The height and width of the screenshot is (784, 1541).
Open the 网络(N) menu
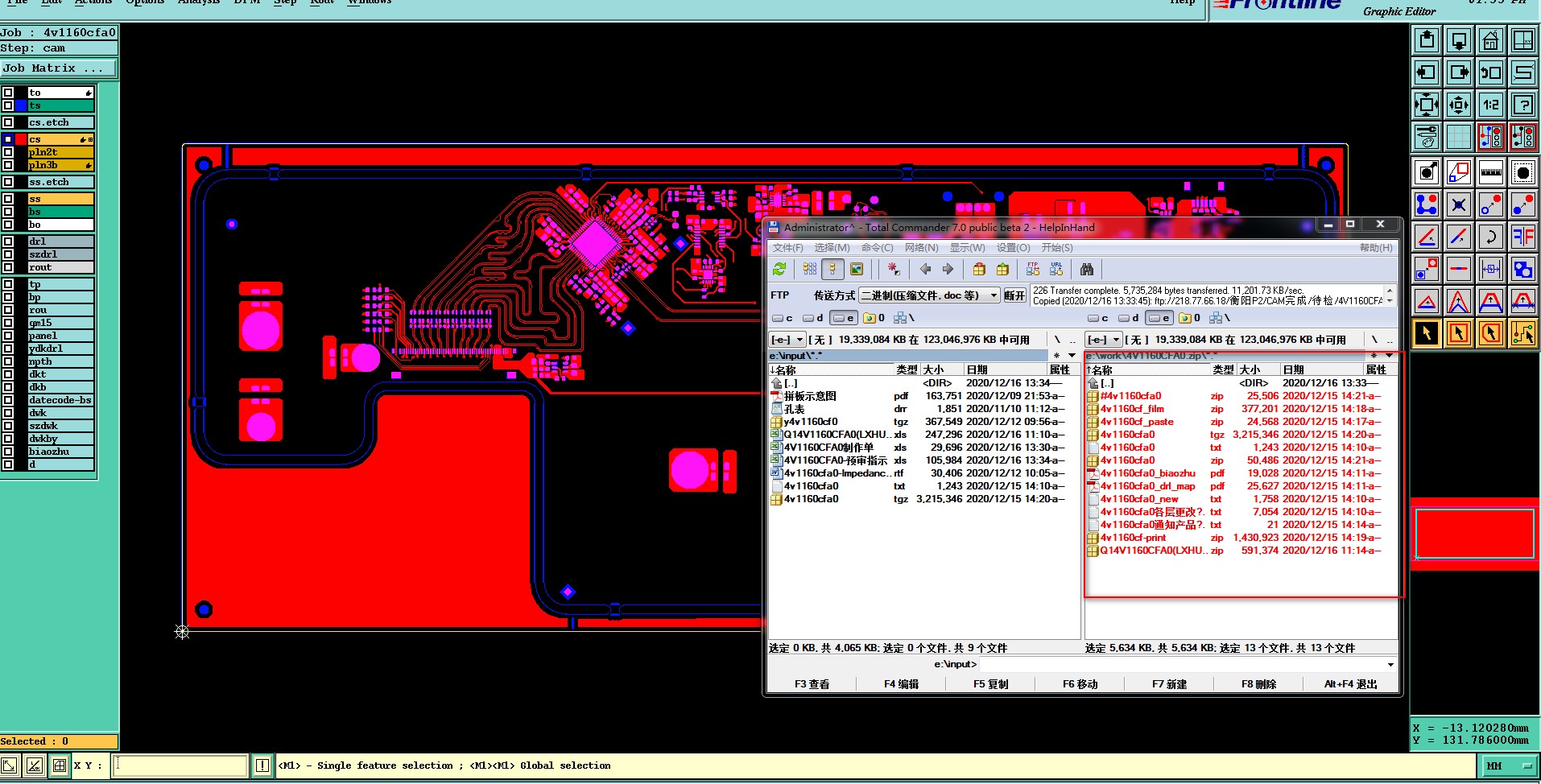(x=921, y=248)
